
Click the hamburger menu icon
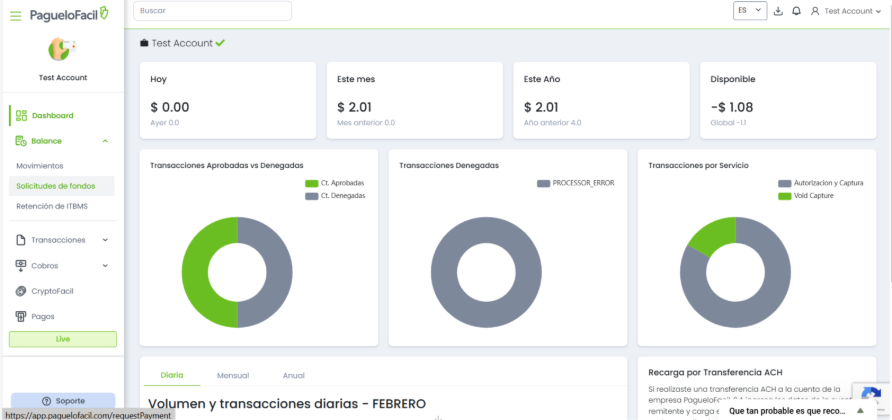[15, 16]
